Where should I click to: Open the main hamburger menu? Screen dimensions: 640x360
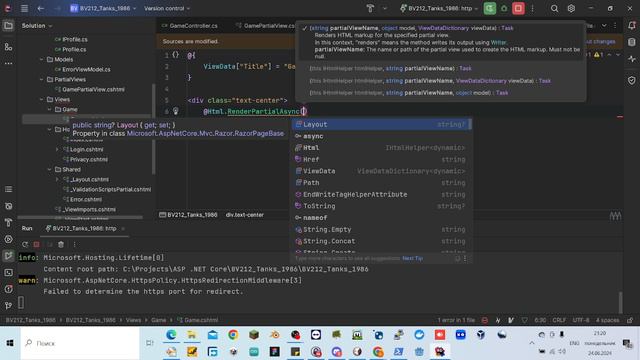tap(24, 8)
